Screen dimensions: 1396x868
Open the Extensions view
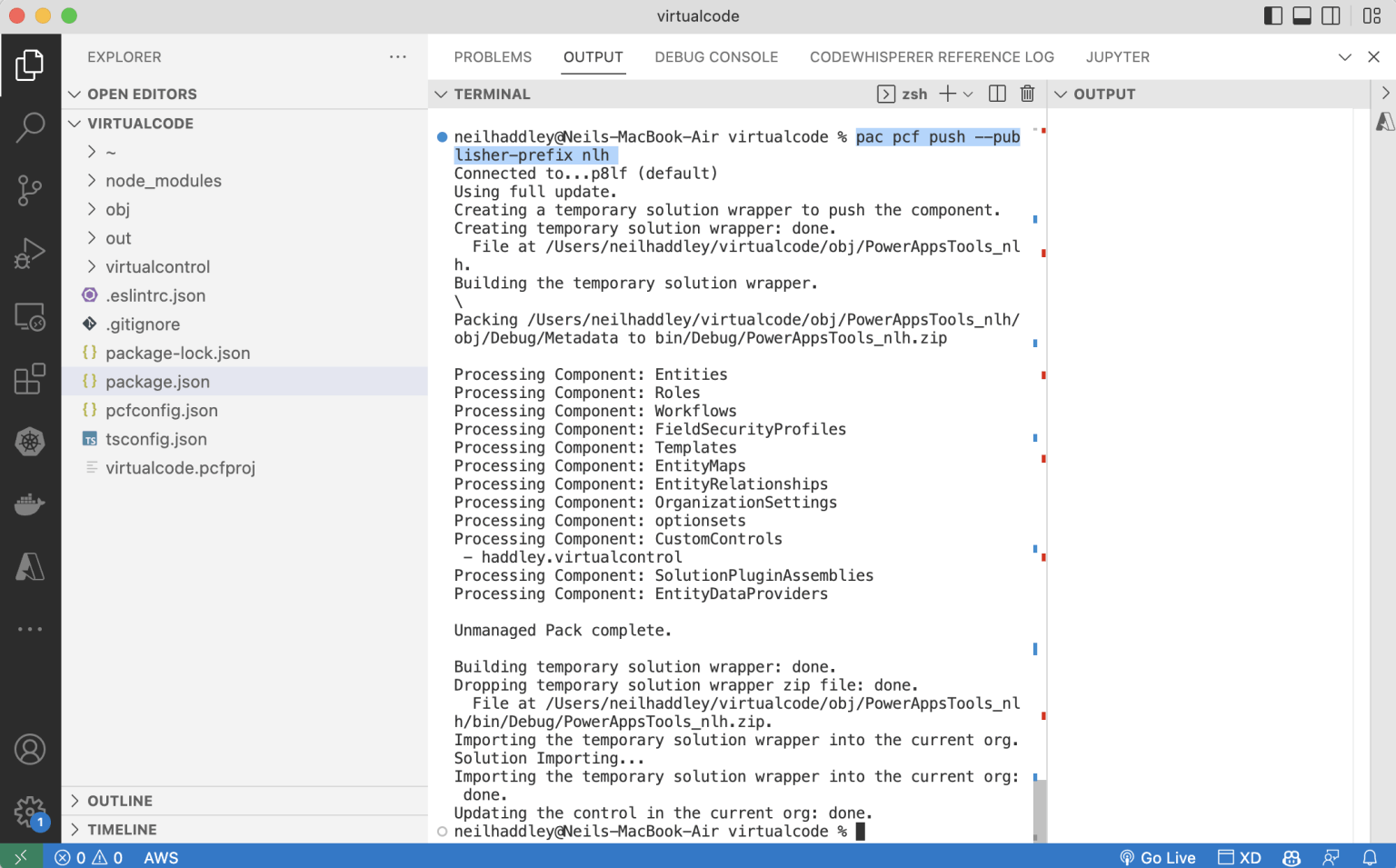click(x=30, y=379)
